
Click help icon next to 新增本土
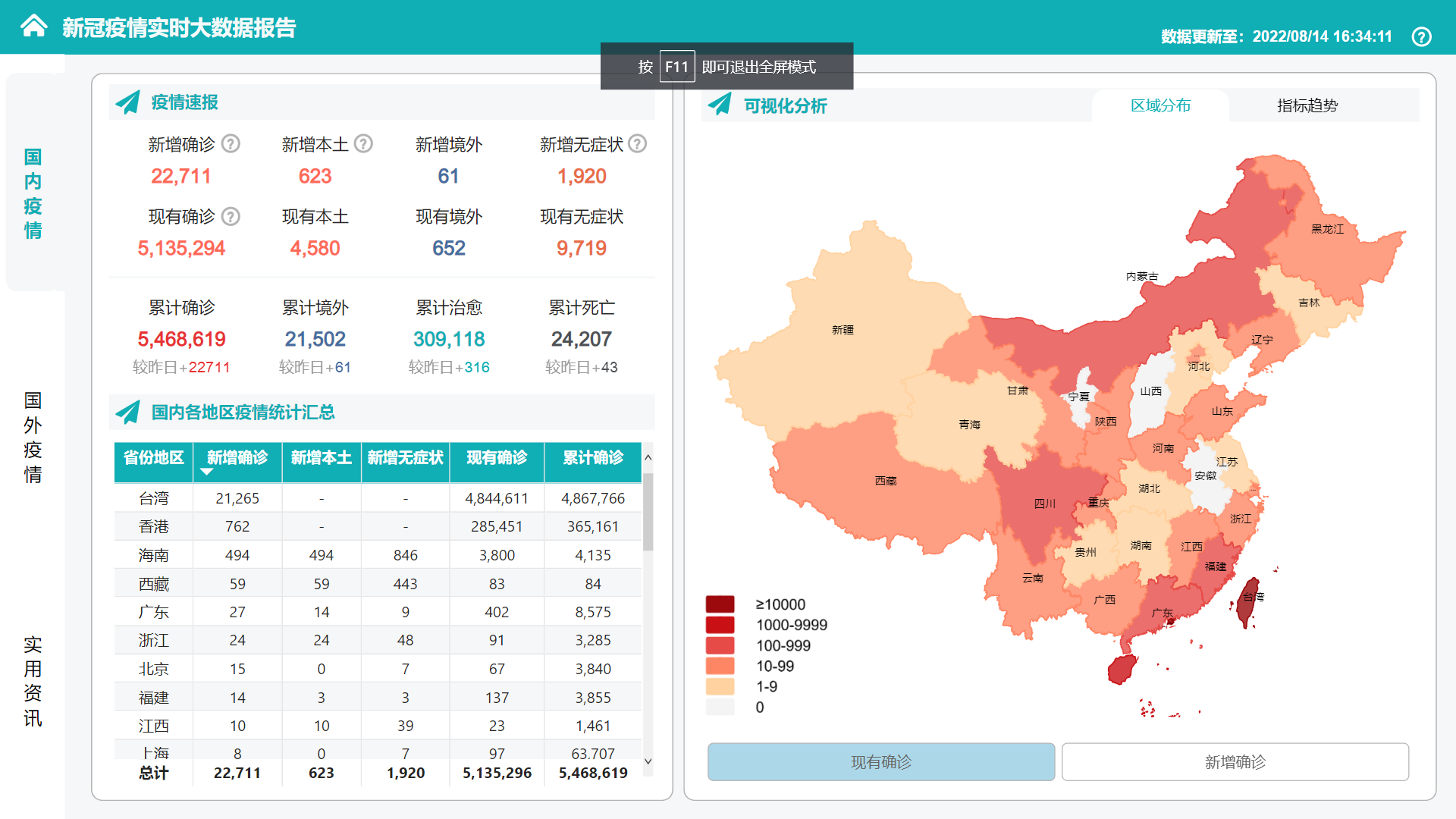click(364, 144)
